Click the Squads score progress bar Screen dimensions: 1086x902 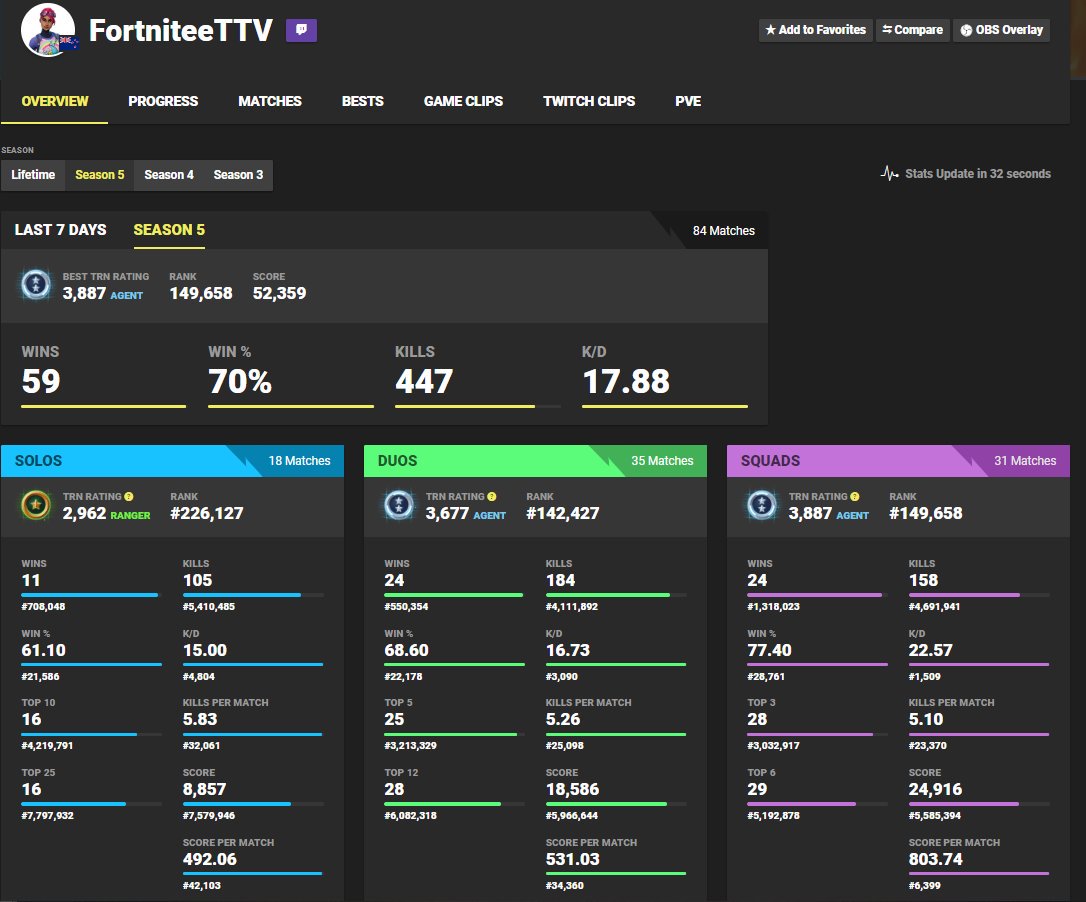point(979,804)
